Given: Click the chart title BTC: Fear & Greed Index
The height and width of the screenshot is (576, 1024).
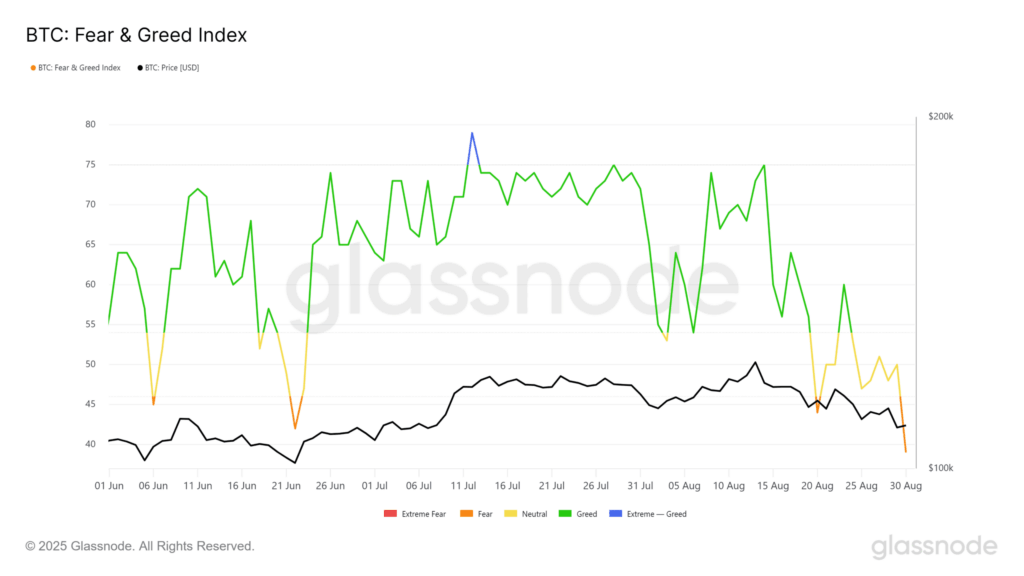Looking at the screenshot, I should 136,35.
